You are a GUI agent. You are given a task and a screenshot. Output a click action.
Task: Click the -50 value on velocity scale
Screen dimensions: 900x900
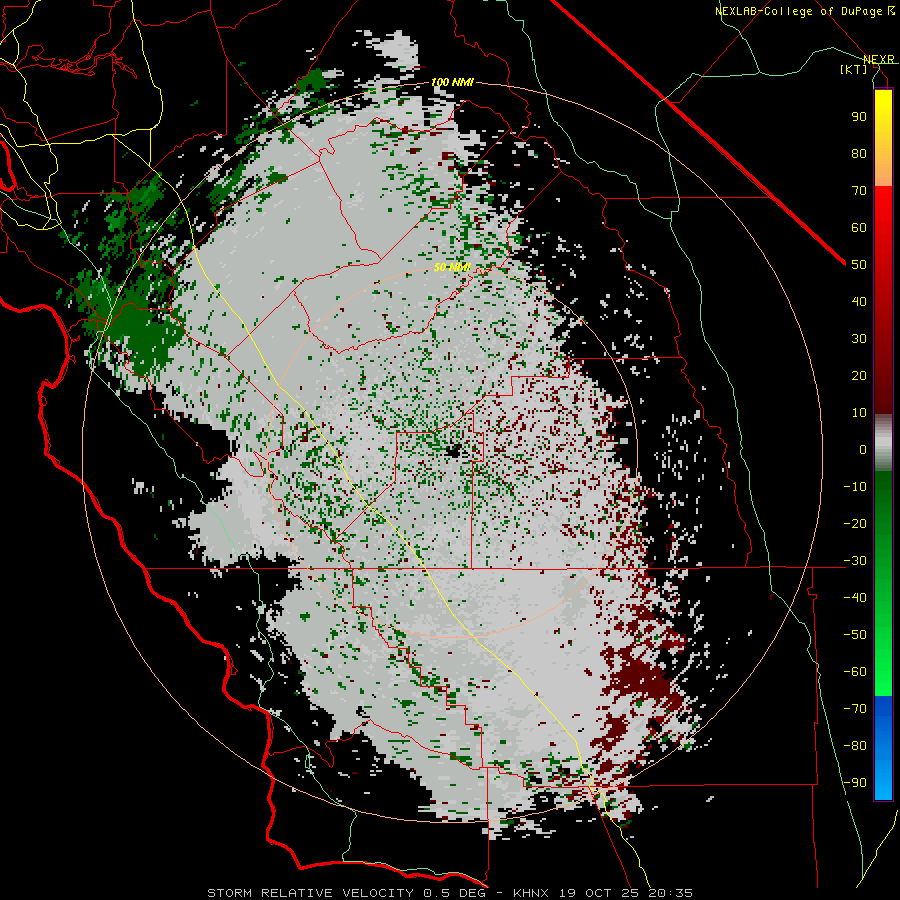coord(855,635)
